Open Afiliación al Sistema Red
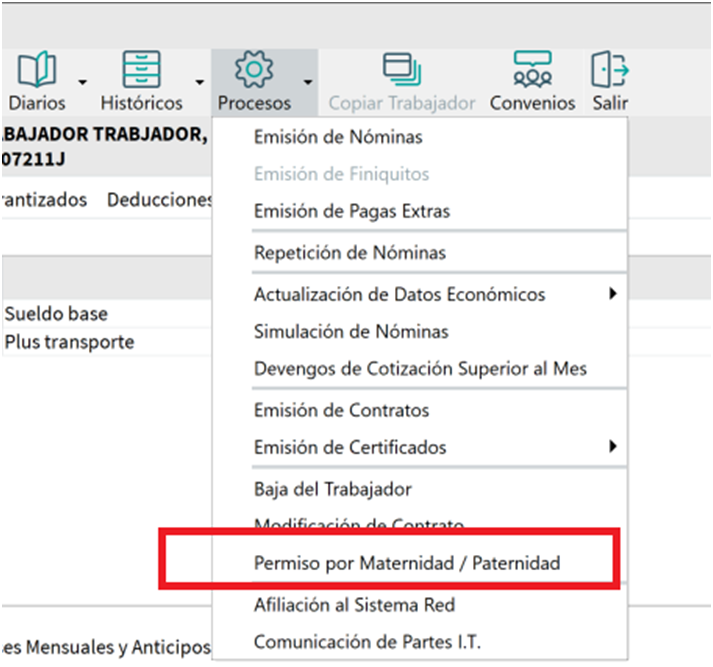Image resolution: width=713 pixels, height=667 pixels. point(354,604)
